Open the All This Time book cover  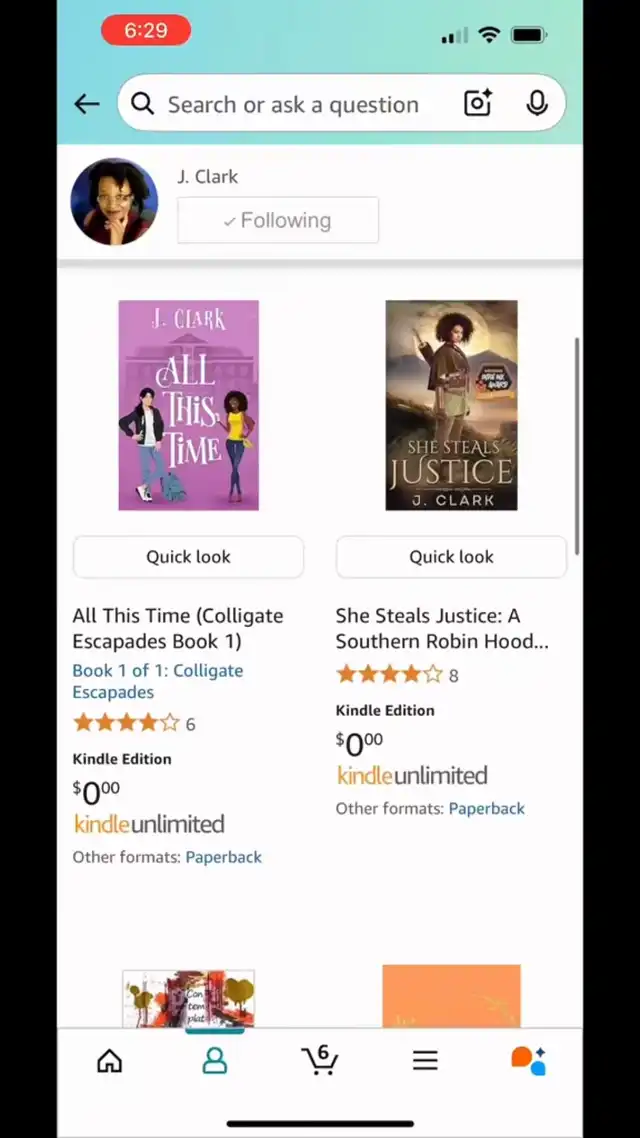pyautogui.click(x=189, y=405)
